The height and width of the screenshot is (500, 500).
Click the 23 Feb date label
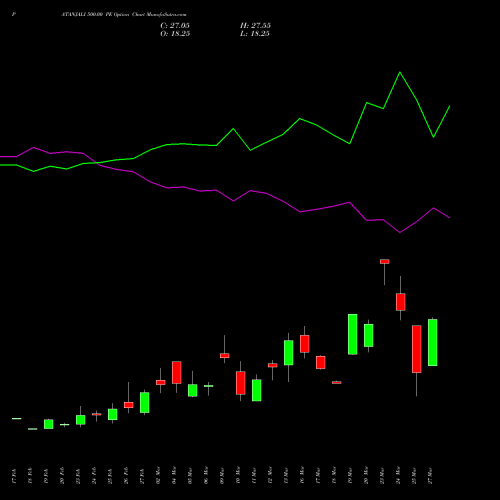tap(78, 476)
